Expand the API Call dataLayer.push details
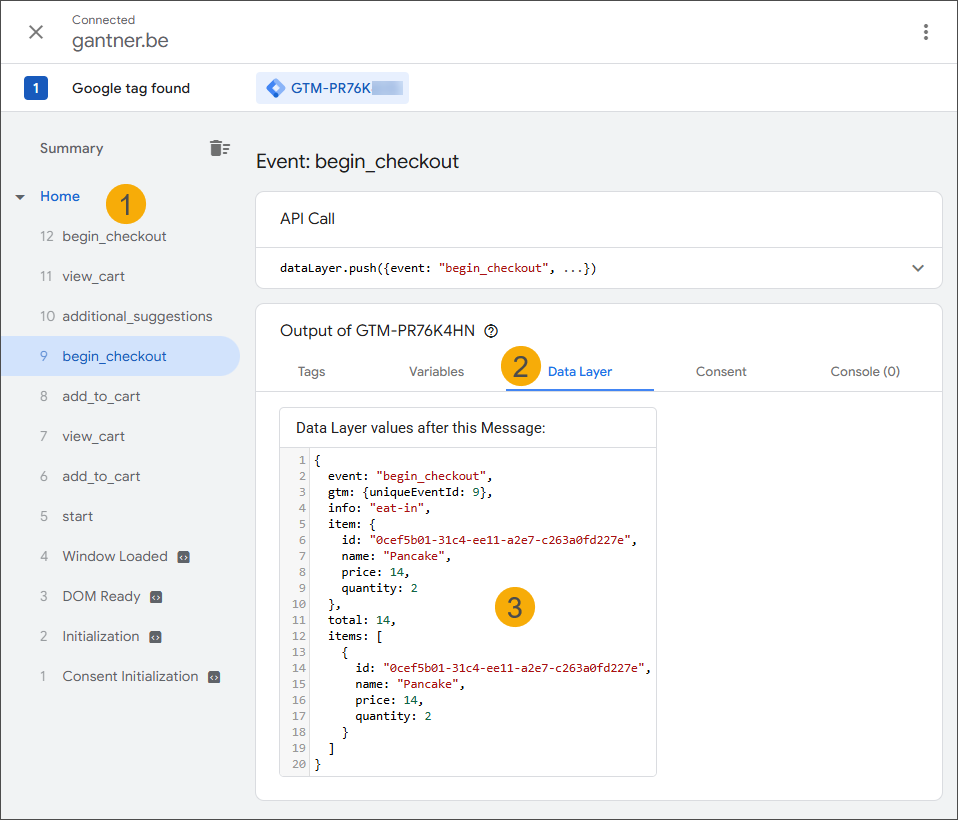958x820 pixels. 917,268
